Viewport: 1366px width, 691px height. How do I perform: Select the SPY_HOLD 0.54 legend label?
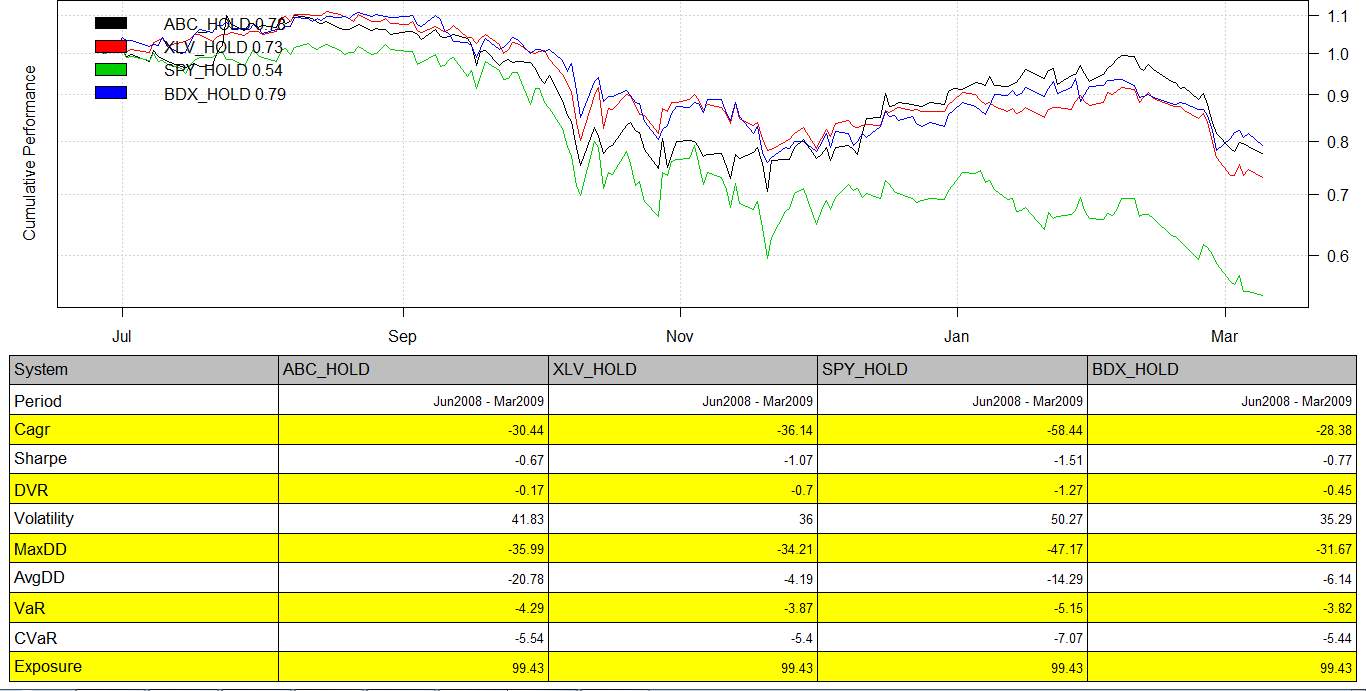click(x=223, y=70)
